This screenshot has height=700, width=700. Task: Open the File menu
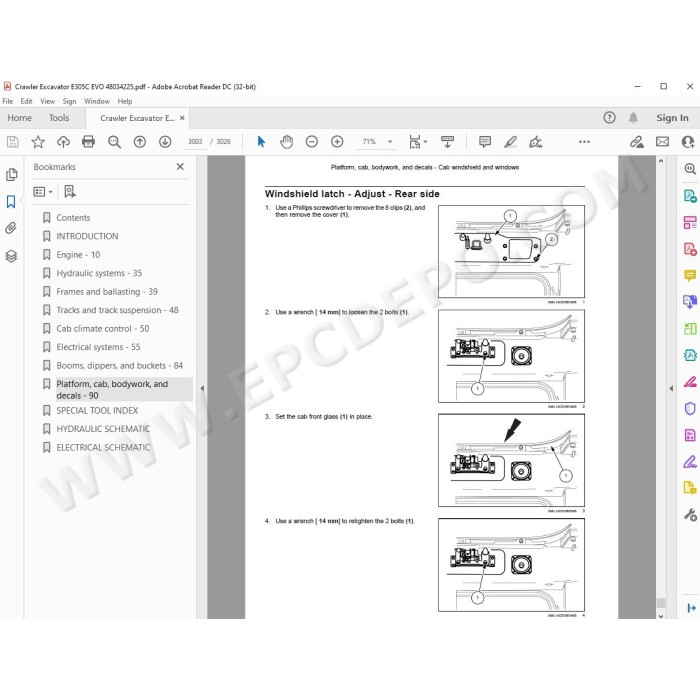[x=8, y=101]
